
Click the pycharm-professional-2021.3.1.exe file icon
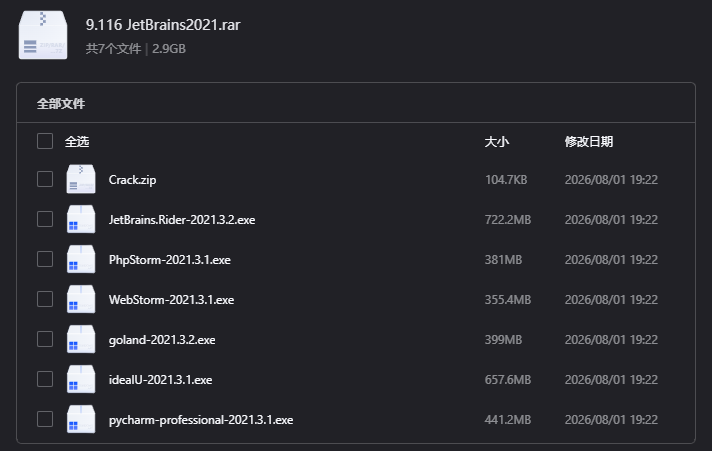(x=81, y=419)
